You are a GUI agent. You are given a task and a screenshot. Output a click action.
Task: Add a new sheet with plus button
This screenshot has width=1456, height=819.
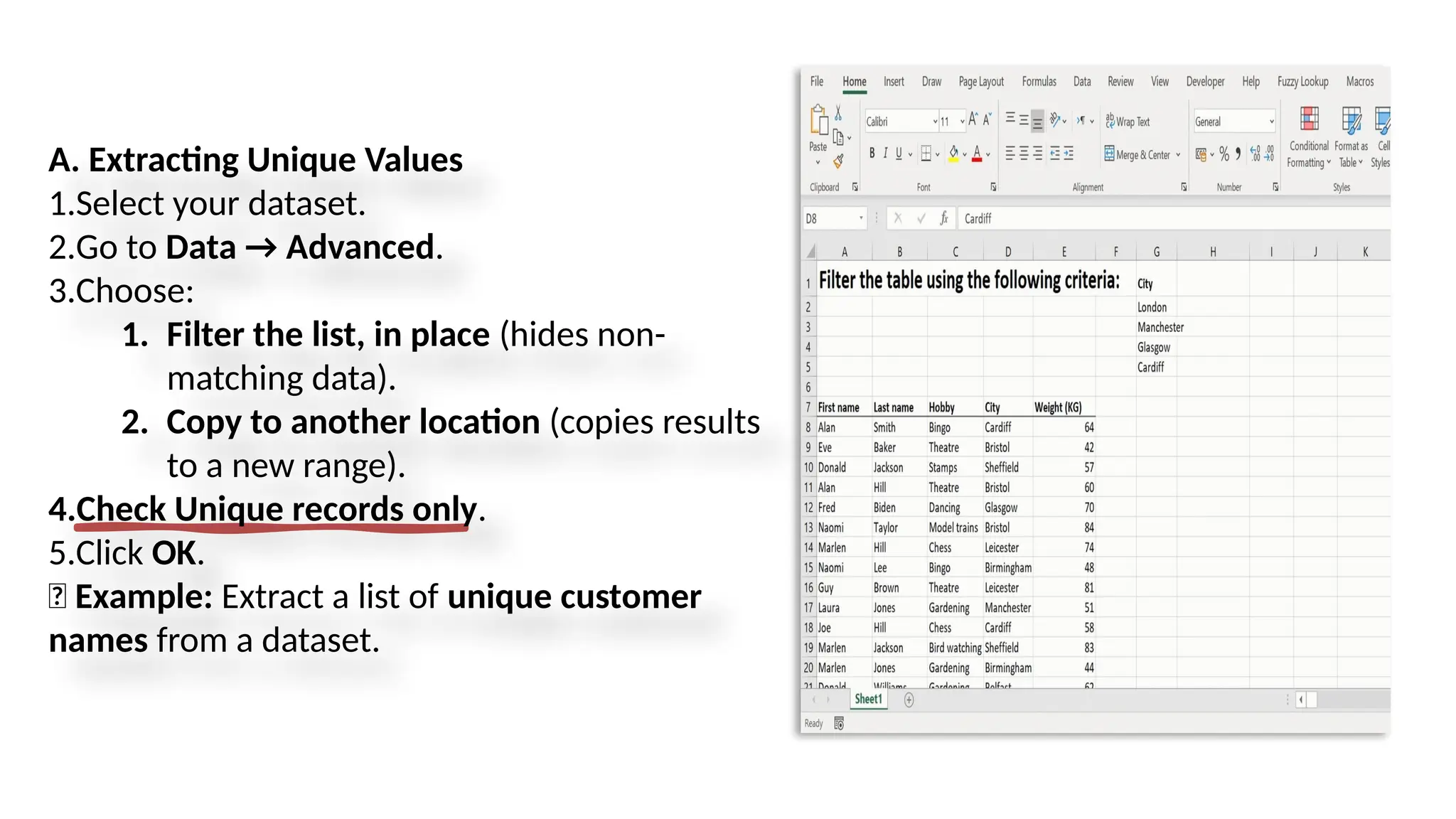click(909, 700)
